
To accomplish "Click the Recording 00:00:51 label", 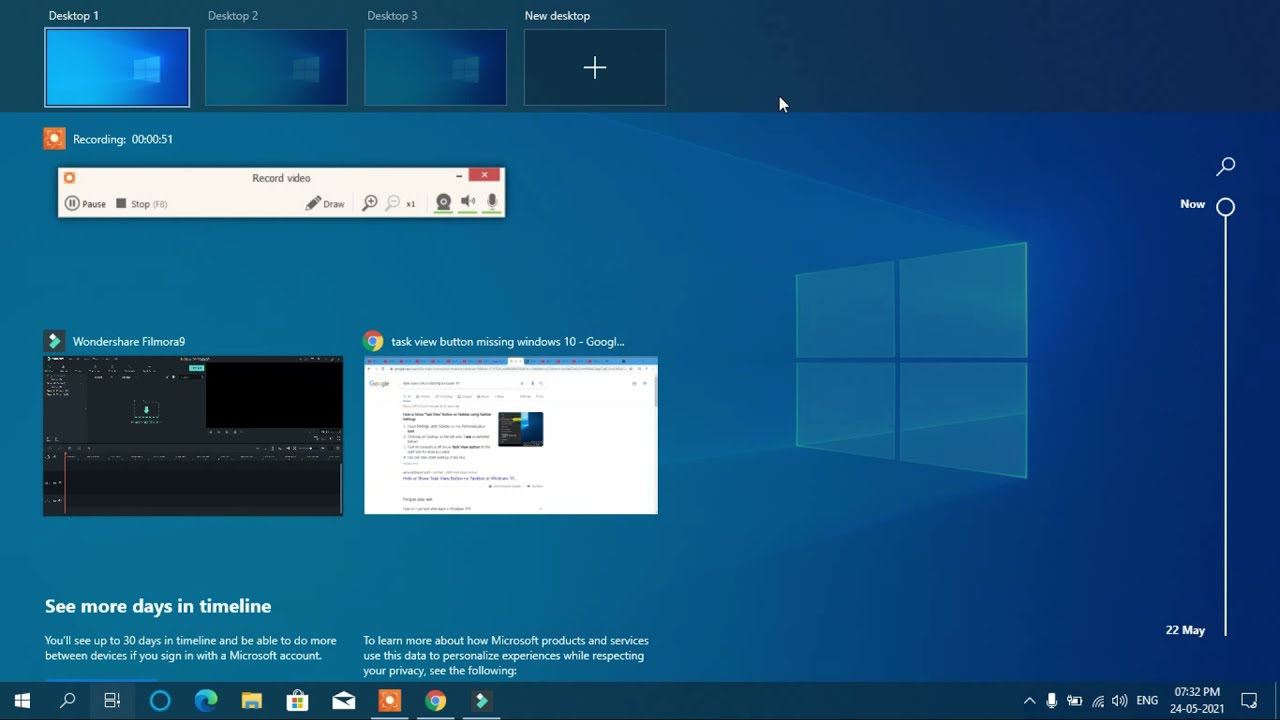I will tap(123, 139).
